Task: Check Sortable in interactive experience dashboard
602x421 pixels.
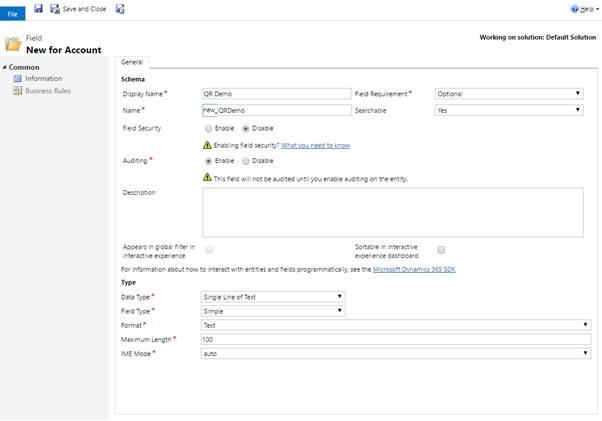Action: coord(441,249)
